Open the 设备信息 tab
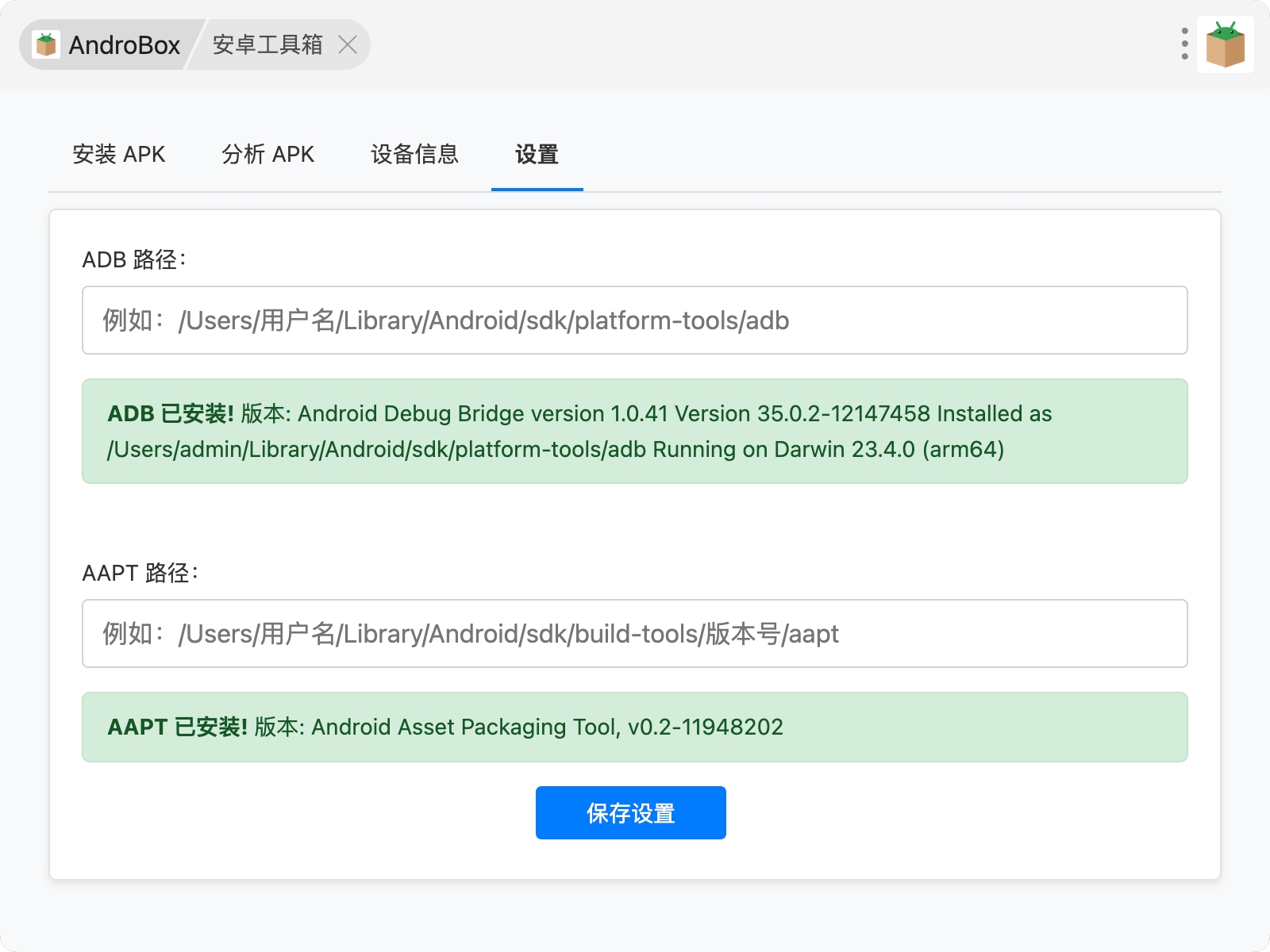Screen dimensions: 1270x952 (x=415, y=154)
